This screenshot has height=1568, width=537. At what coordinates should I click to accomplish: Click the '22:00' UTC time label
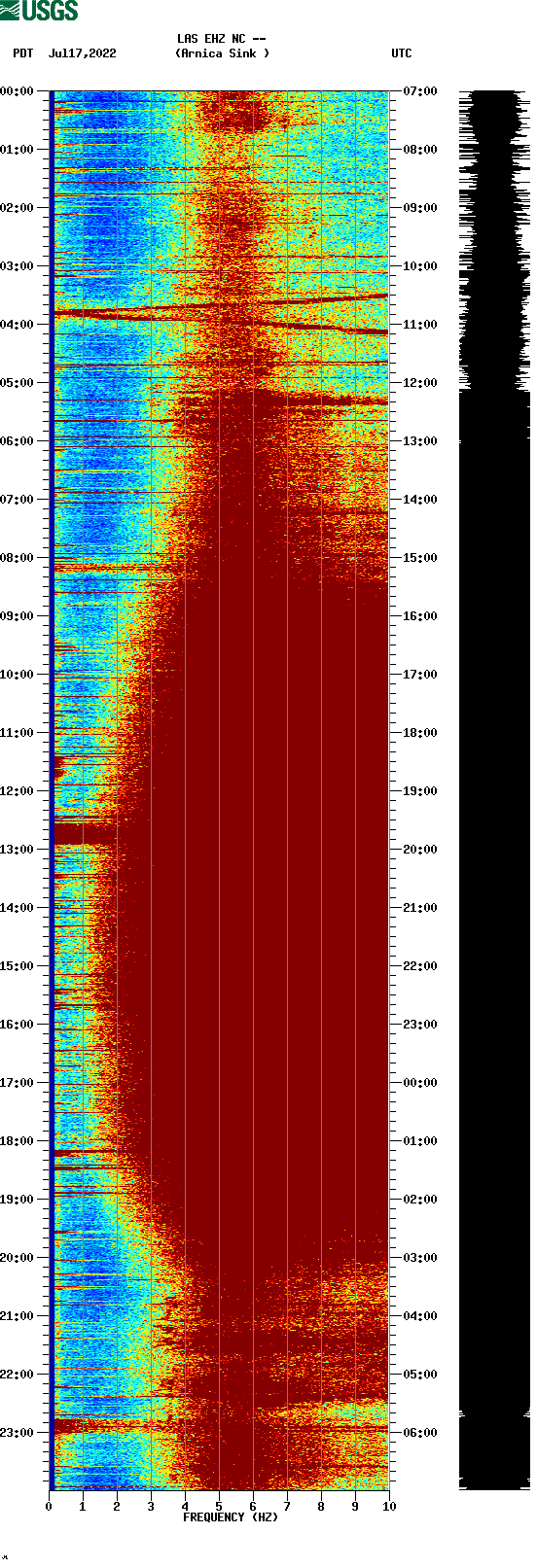pyautogui.click(x=420, y=966)
